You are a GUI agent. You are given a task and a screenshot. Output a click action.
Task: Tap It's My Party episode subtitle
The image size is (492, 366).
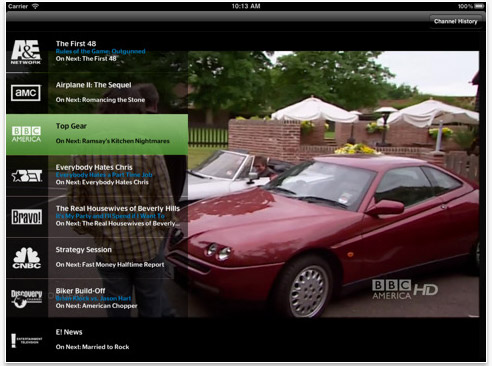(110, 216)
